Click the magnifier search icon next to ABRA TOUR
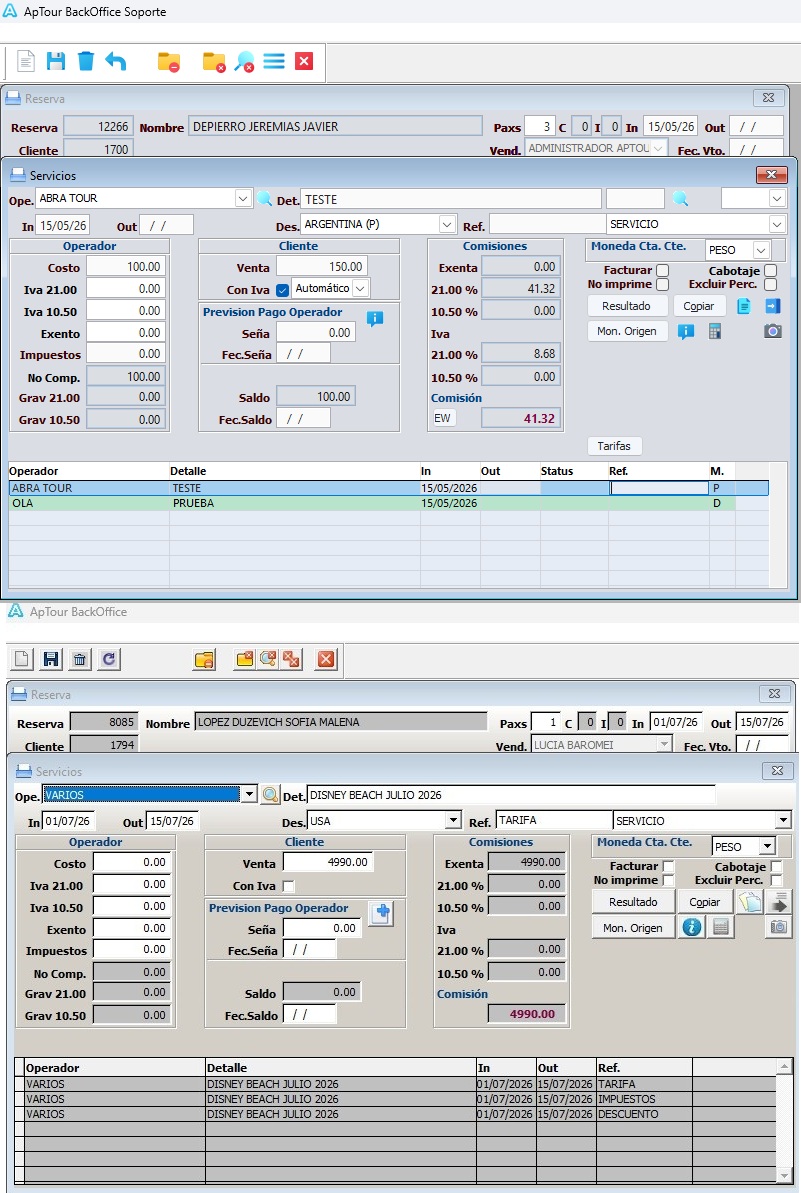801x1193 pixels. 265,199
